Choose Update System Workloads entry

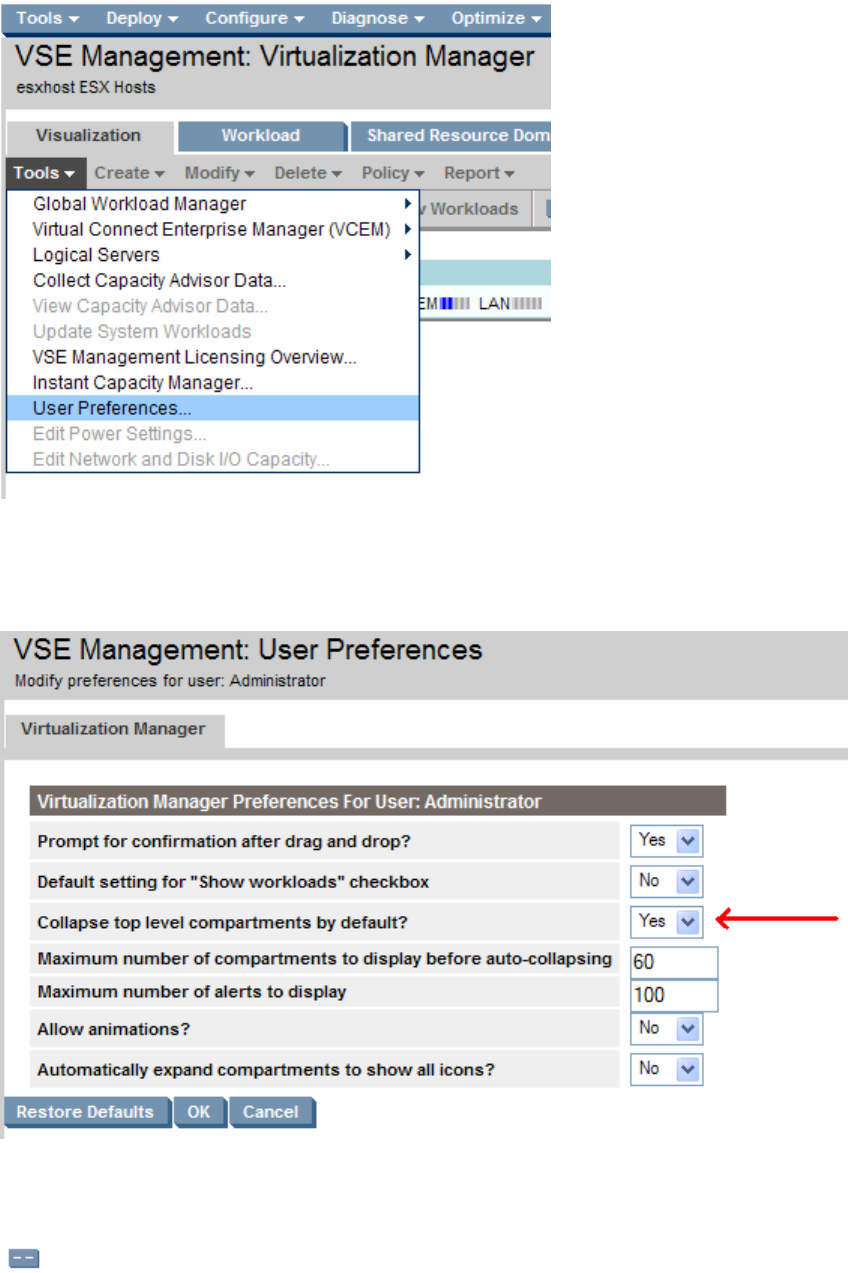(x=213, y=331)
